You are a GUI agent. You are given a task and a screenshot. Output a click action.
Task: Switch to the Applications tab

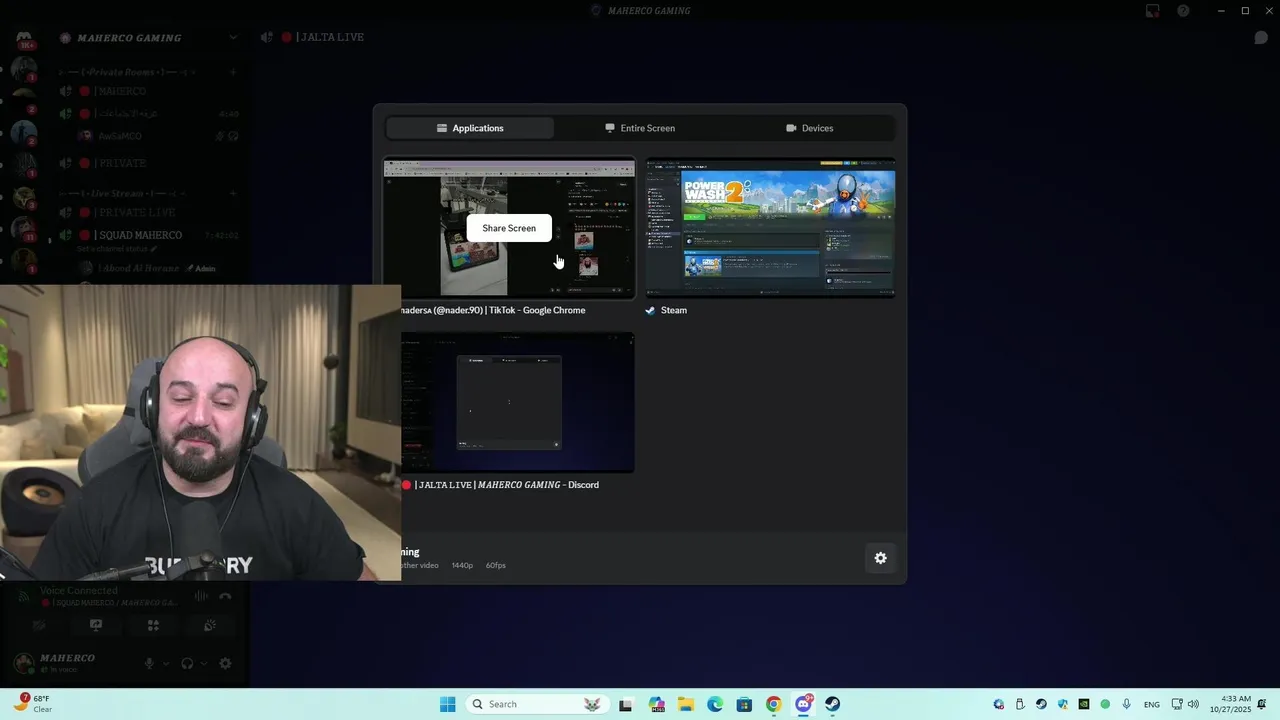[470, 128]
